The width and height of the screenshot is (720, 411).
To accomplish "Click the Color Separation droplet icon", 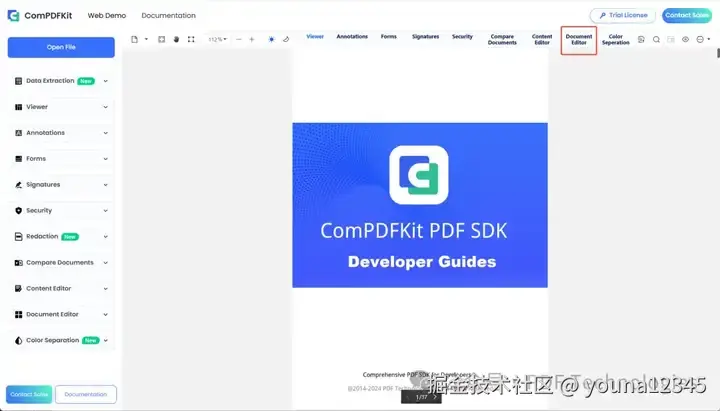I will pyautogui.click(x=18, y=341).
